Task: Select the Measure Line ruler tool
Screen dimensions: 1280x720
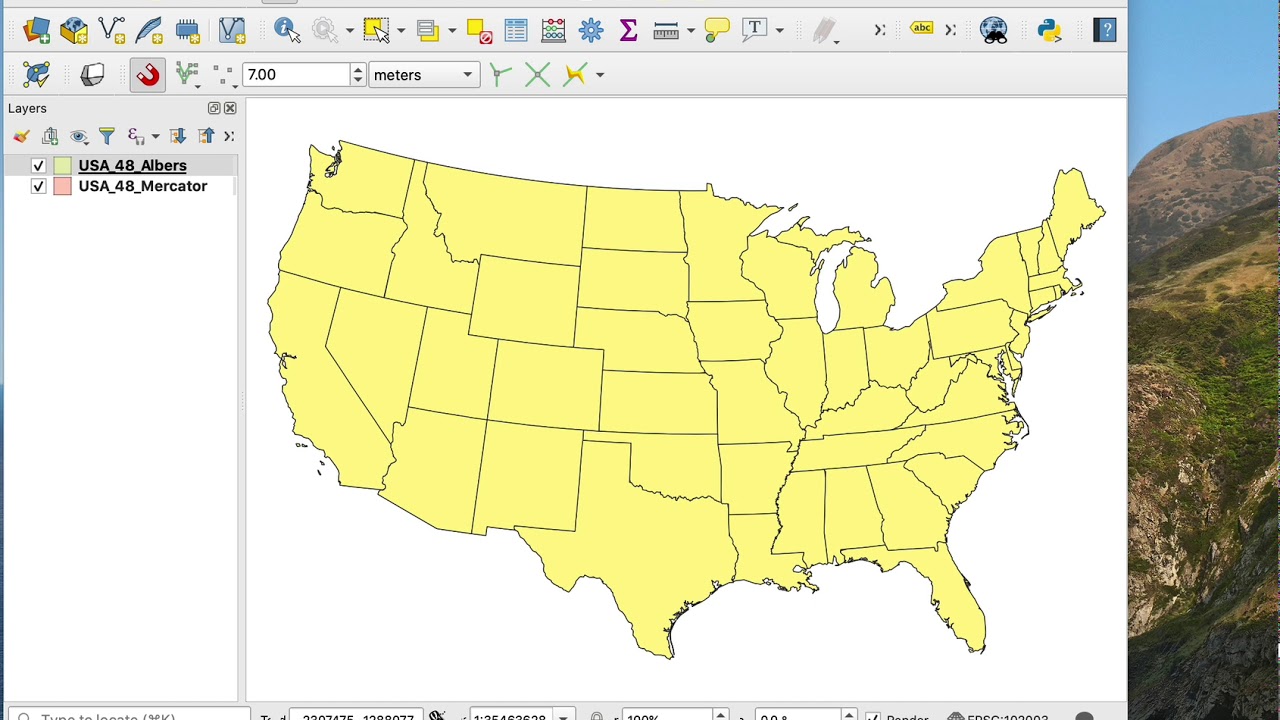Action: [666, 31]
